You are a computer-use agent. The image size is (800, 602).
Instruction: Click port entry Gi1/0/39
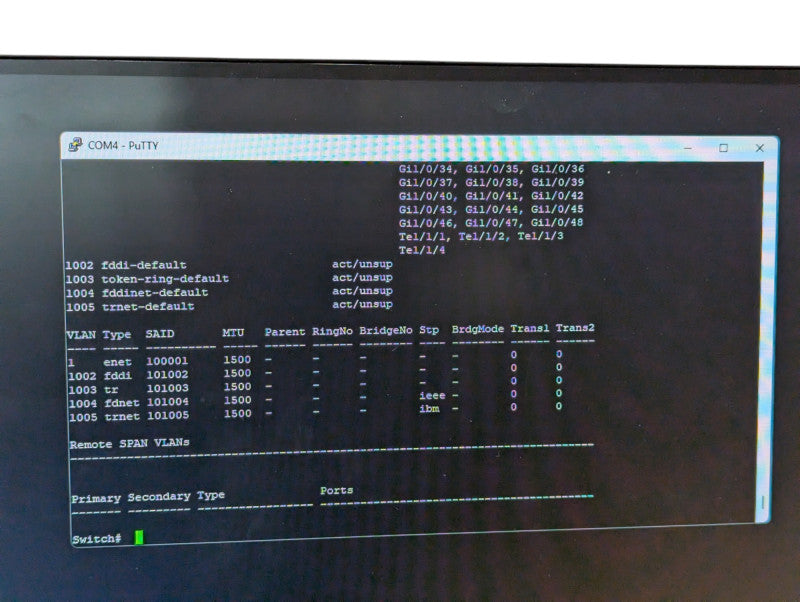[558, 182]
